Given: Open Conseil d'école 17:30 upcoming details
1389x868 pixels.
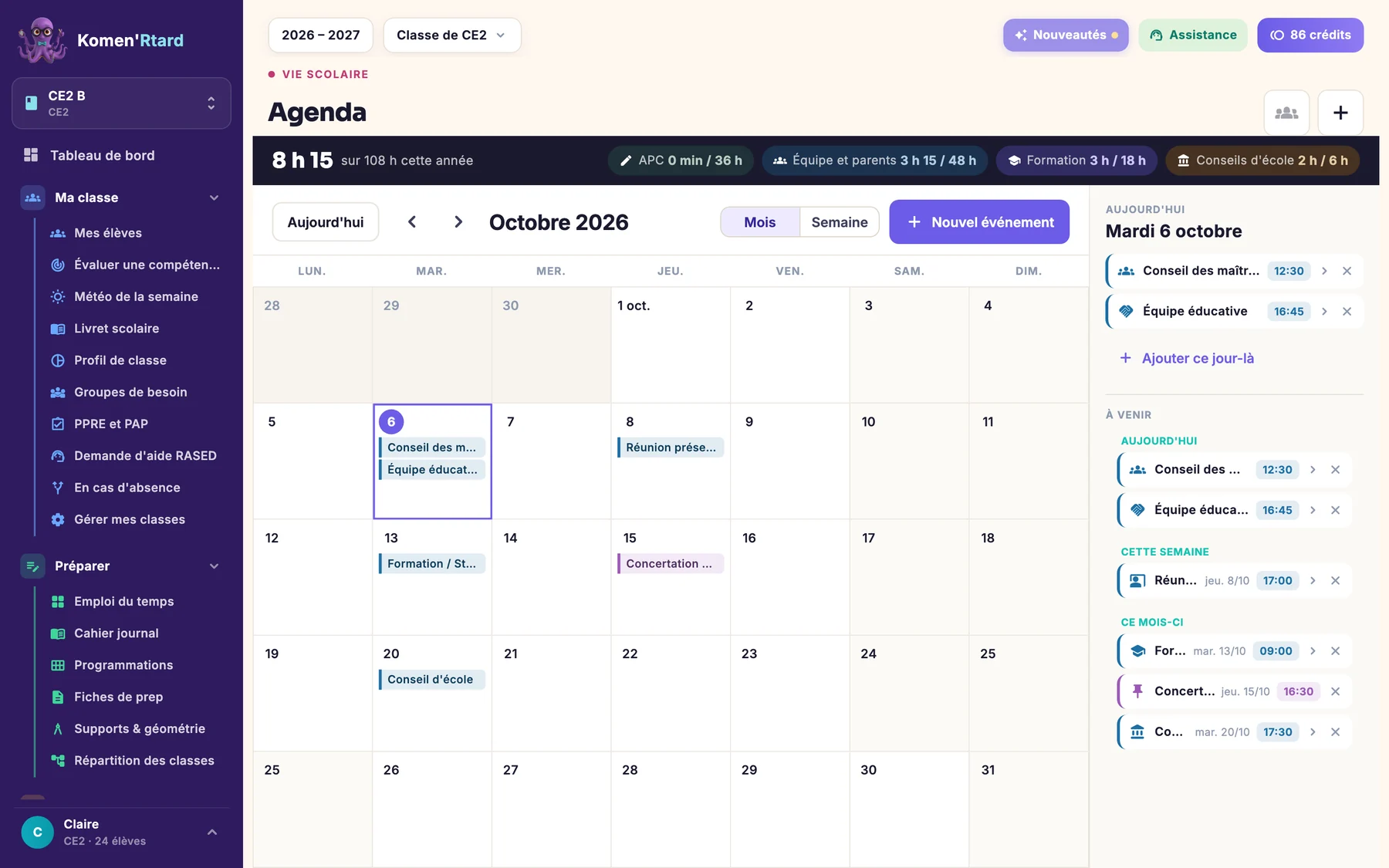Looking at the screenshot, I should click(x=1313, y=732).
